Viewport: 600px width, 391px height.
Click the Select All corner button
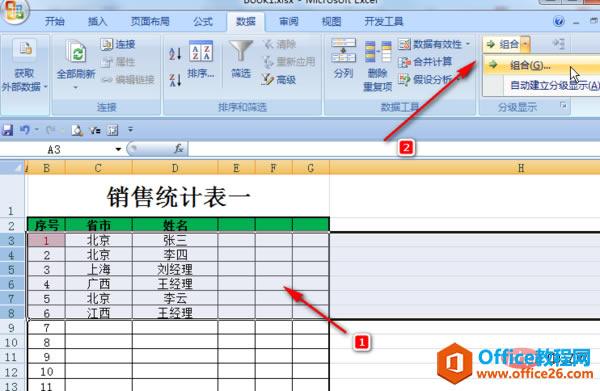coord(12,168)
